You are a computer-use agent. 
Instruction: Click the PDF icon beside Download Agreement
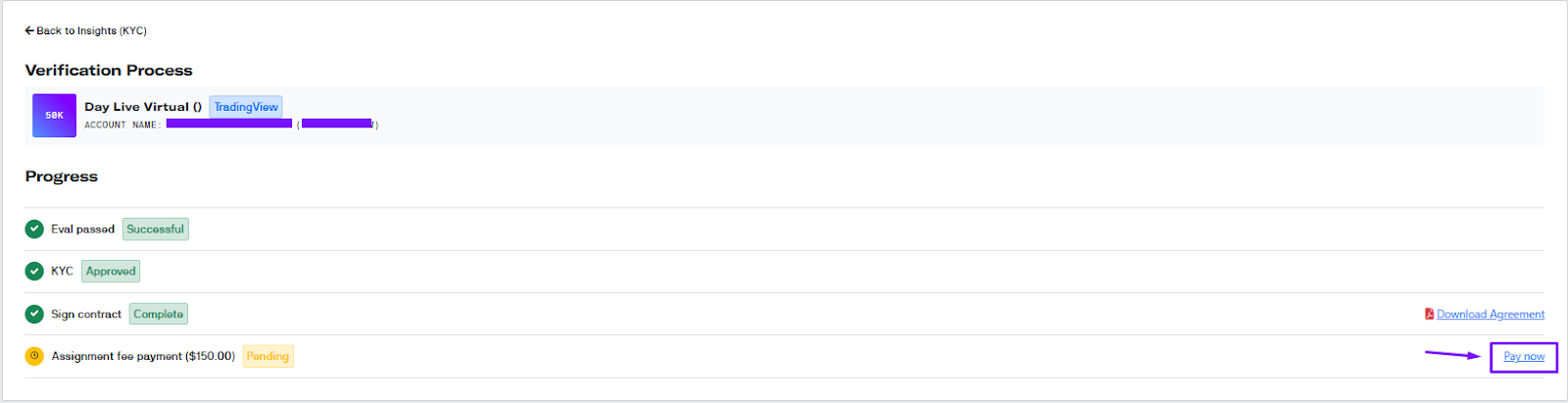pyautogui.click(x=1430, y=314)
